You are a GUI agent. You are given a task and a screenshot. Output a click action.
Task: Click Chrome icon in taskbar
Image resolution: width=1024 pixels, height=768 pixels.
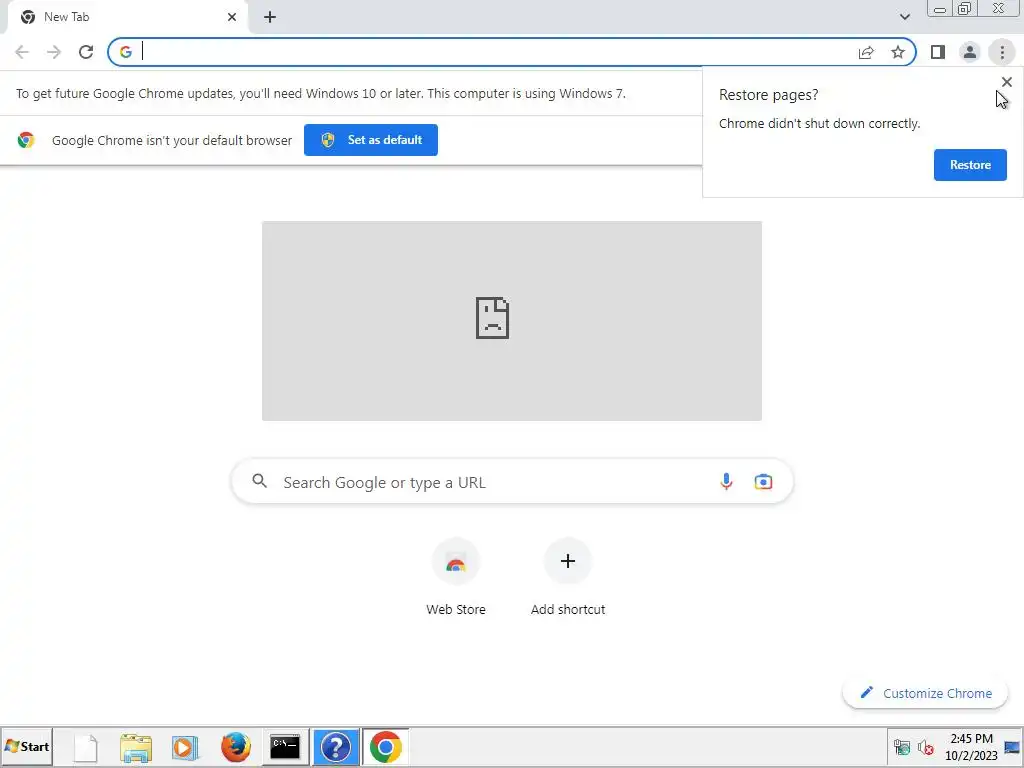click(385, 747)
